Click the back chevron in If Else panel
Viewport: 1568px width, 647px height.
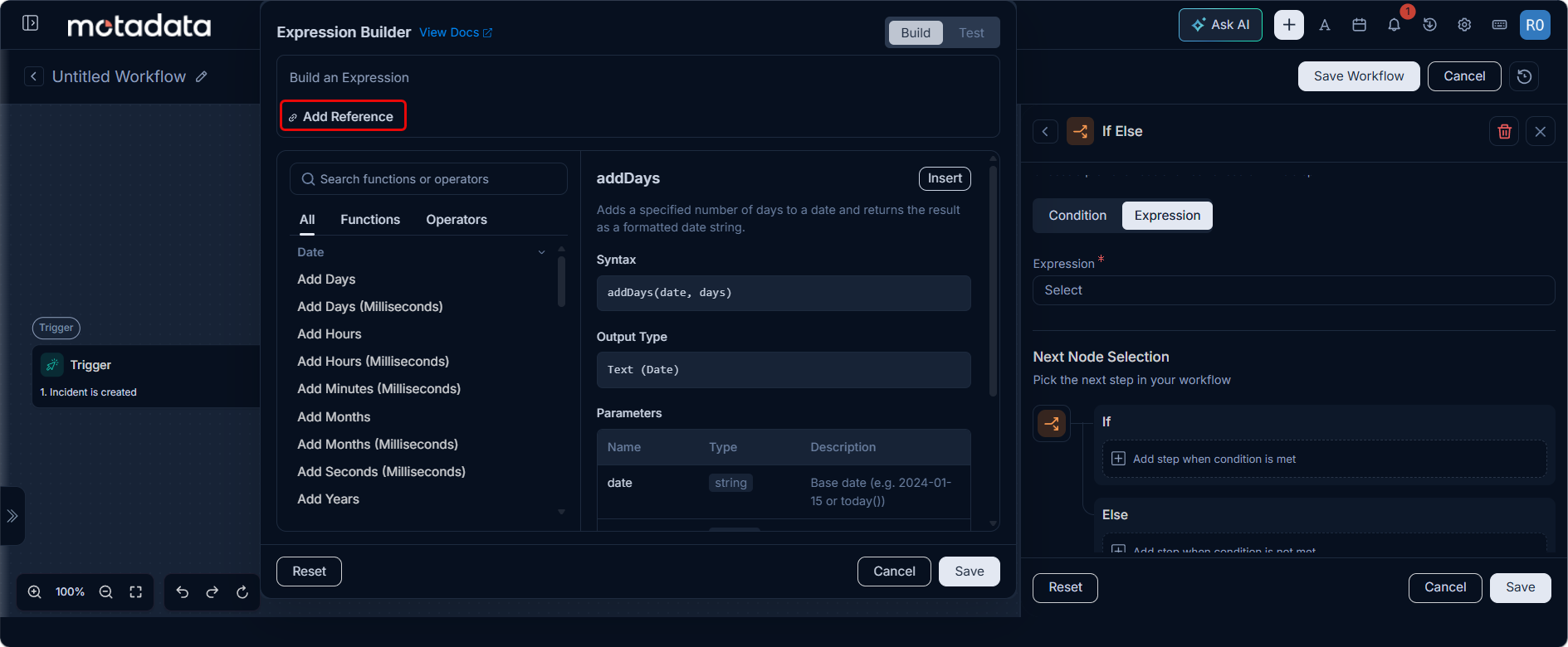(x=1045, y=131)
